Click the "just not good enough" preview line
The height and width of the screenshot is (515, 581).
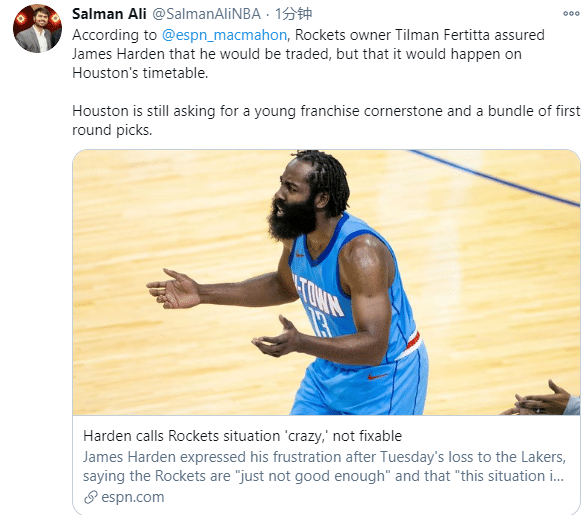point(323,476)
